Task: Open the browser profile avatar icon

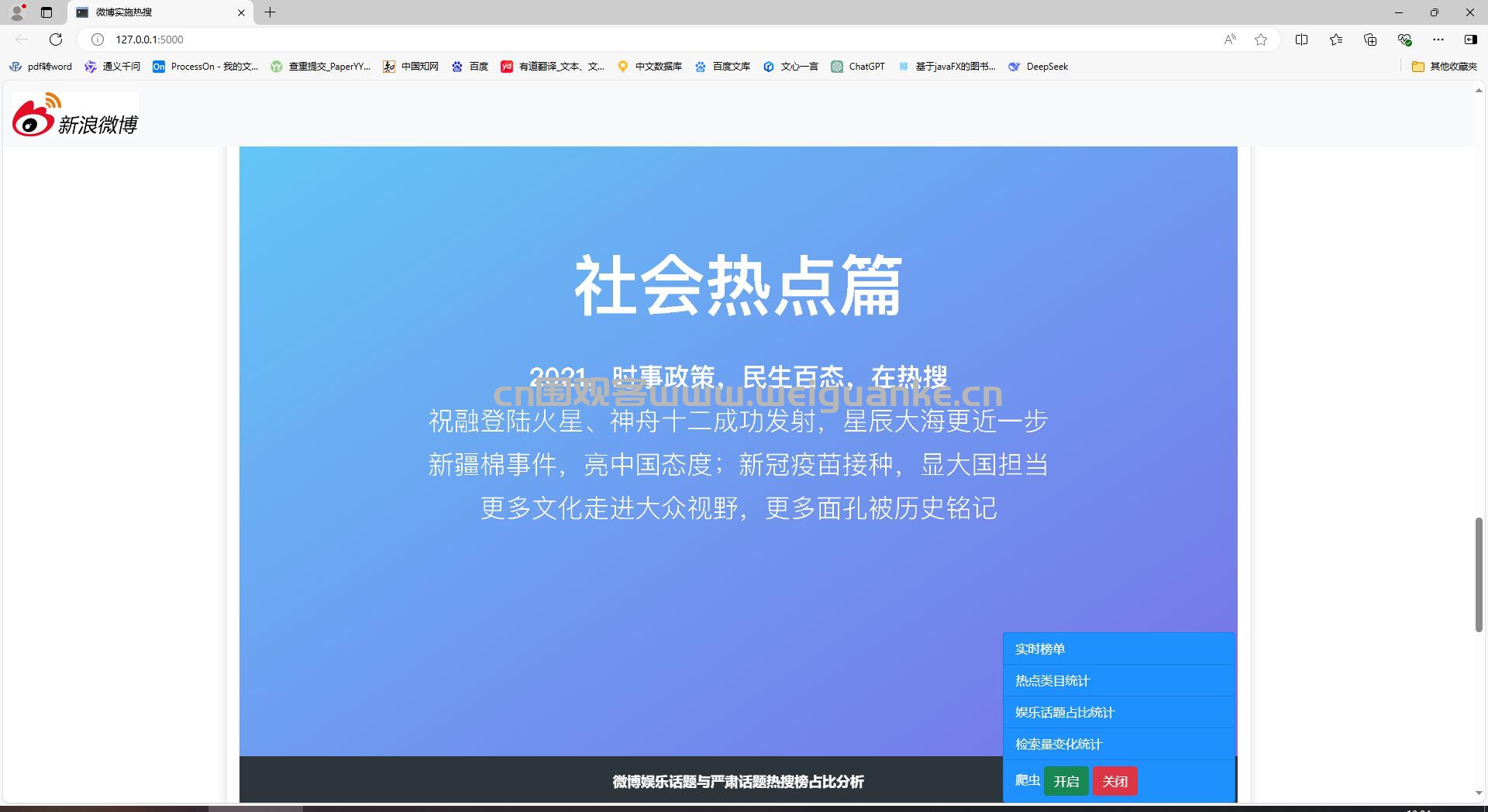Action: (x=17, y=12)
